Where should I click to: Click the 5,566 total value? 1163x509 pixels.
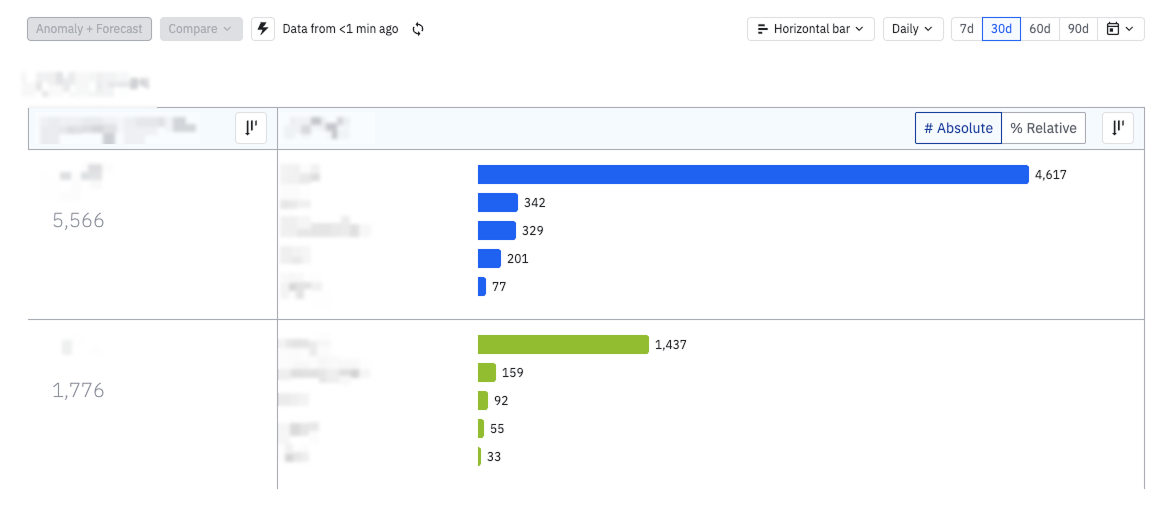[x=79, y=220]
